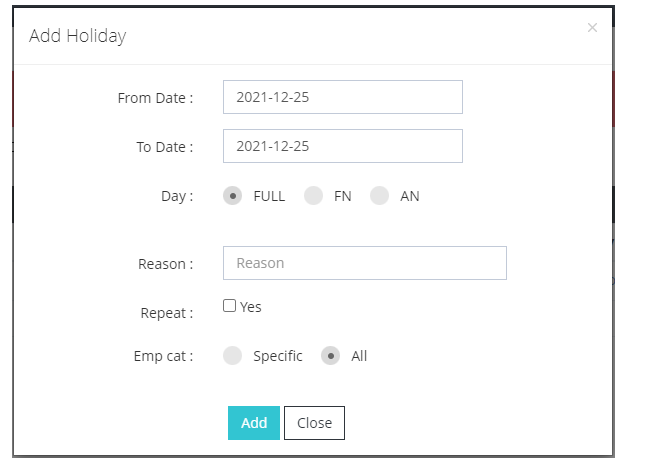Enable the Repeat Yes checkbox
This screenshot has height=473, width=648.
click(230, 306)
